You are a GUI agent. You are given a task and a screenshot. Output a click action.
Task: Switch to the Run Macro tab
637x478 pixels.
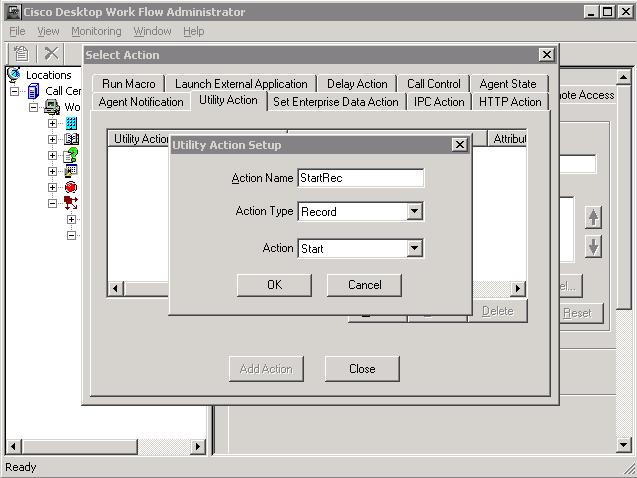[128, 84]
